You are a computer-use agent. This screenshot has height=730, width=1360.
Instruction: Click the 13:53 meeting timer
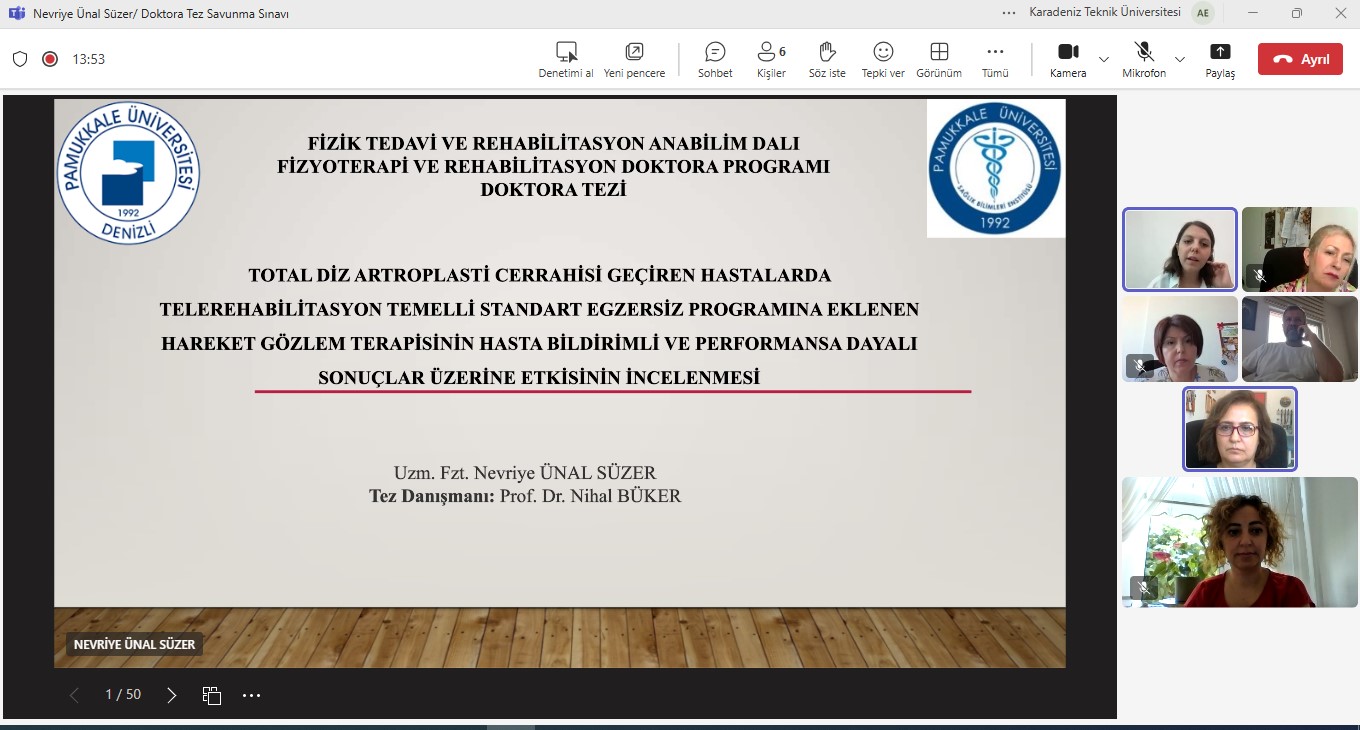pos(88,59)
